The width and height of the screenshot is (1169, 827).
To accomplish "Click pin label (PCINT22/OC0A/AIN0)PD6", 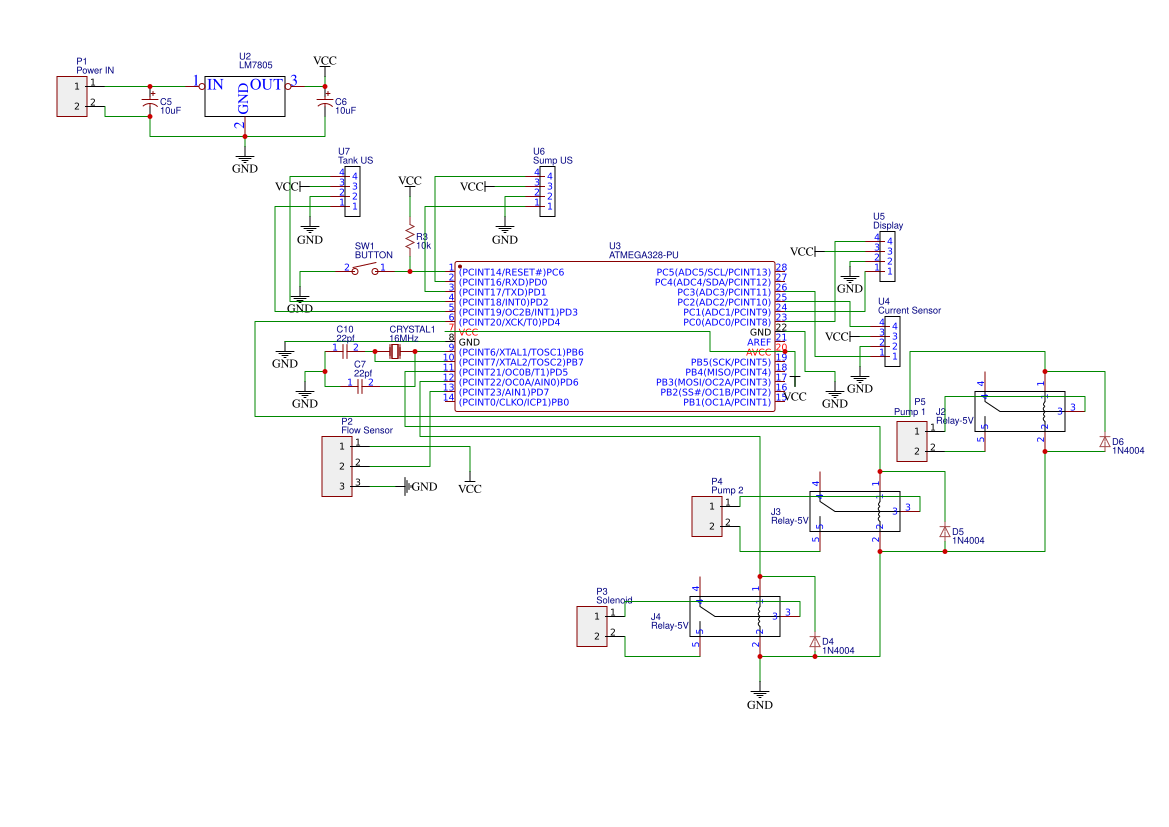I will pyautogui.click(x=518, y=382).
